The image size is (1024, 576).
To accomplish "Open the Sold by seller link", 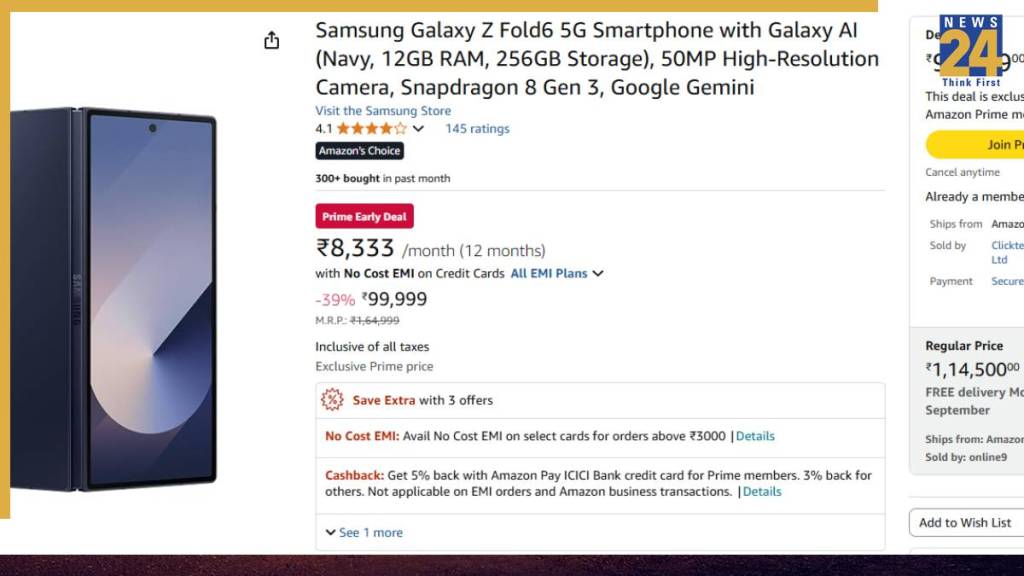I will coord(1006,246).
